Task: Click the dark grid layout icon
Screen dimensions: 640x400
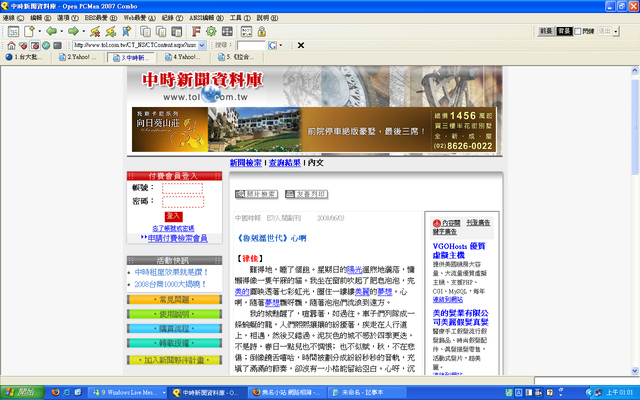Action: (x=227, y=31)
